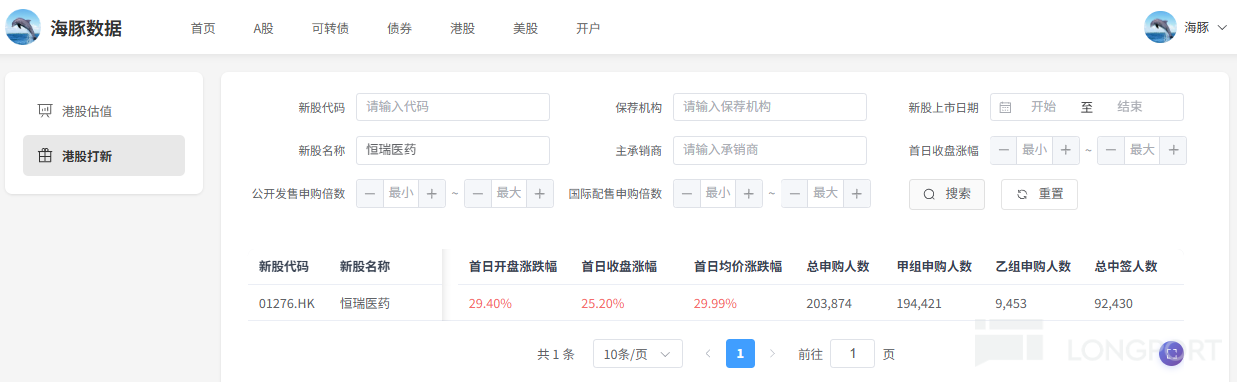This screenshot has height=382, width=1237.
Task: Increase 公开发售申购倍数 maximum with plus
Action: pos(540,193)
